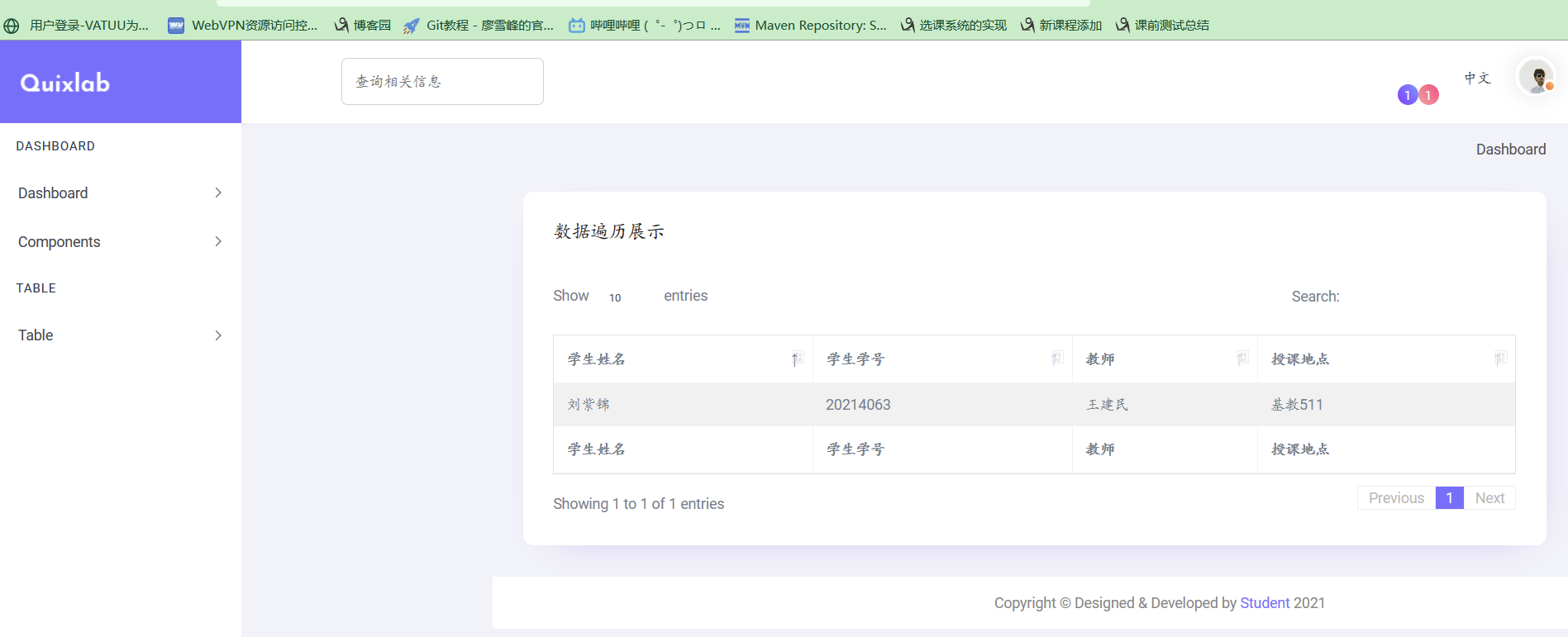Open the purple notification badge
1568x637 pixels.
pos(1407,95)
